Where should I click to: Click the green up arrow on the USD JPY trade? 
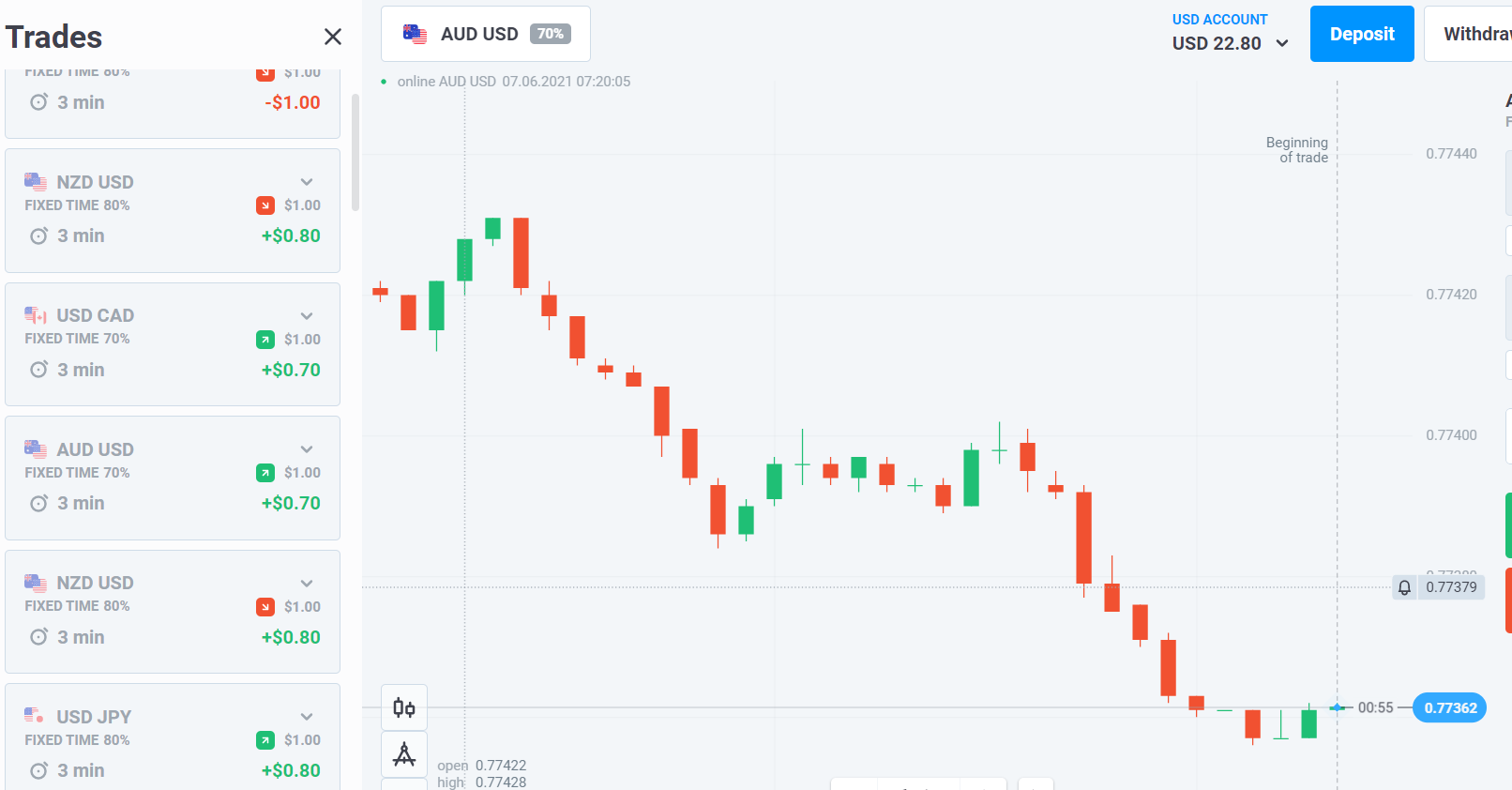coord(265,740)
